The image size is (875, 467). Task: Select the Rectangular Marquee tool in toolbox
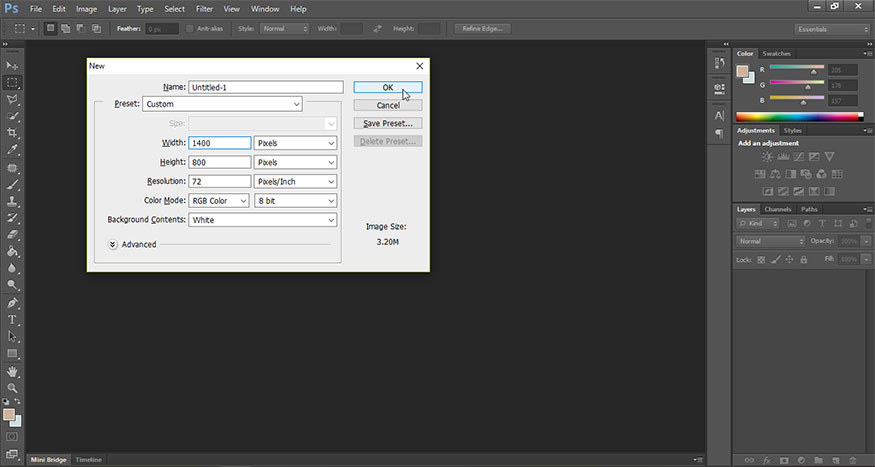(x=12, y=83)
